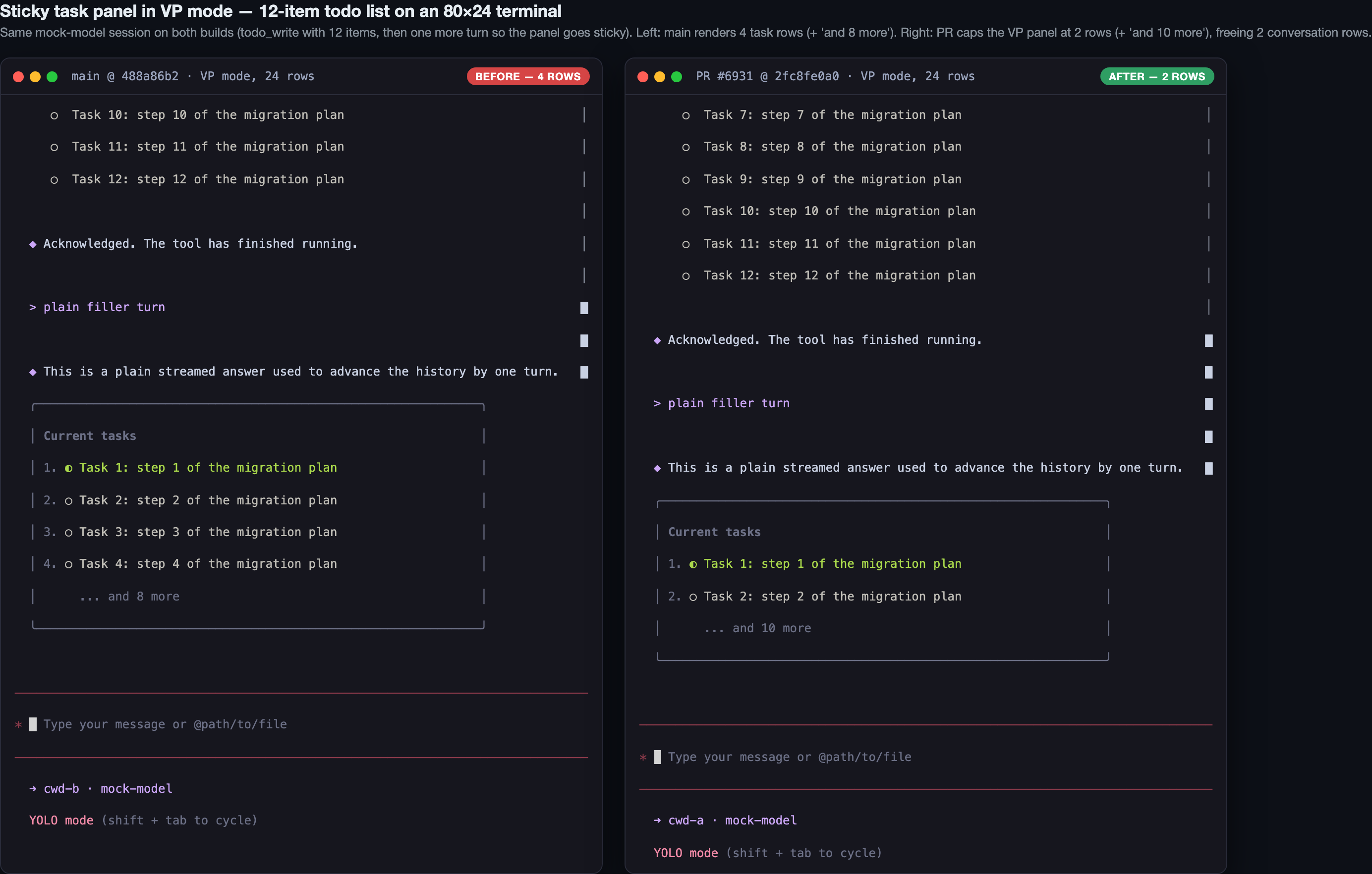Screen dimensions: 1372x874
Task: Click in-progress icon of Task 1 in right panel
Action: click(x=693, y=565)
